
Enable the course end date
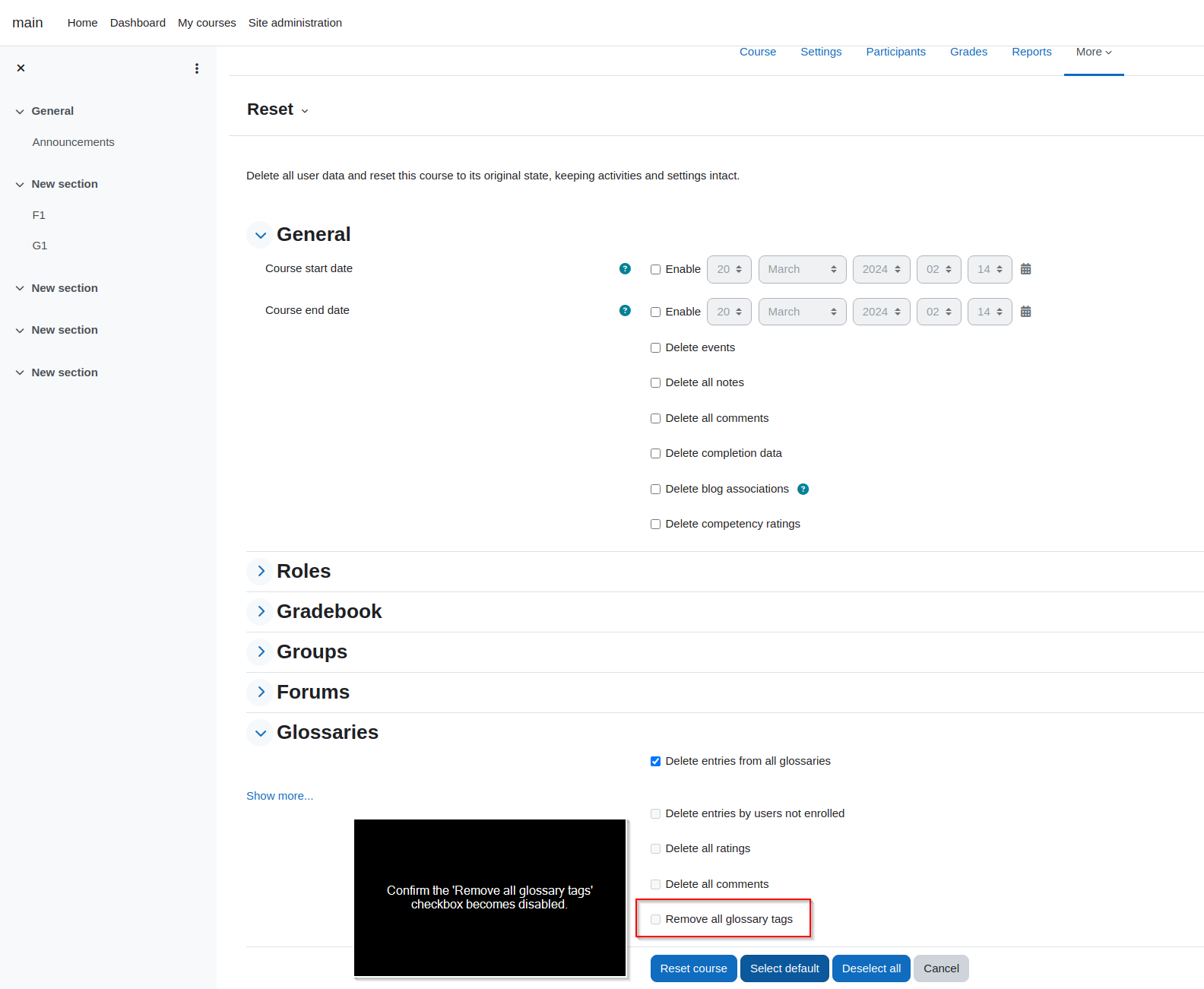(655, 312)
